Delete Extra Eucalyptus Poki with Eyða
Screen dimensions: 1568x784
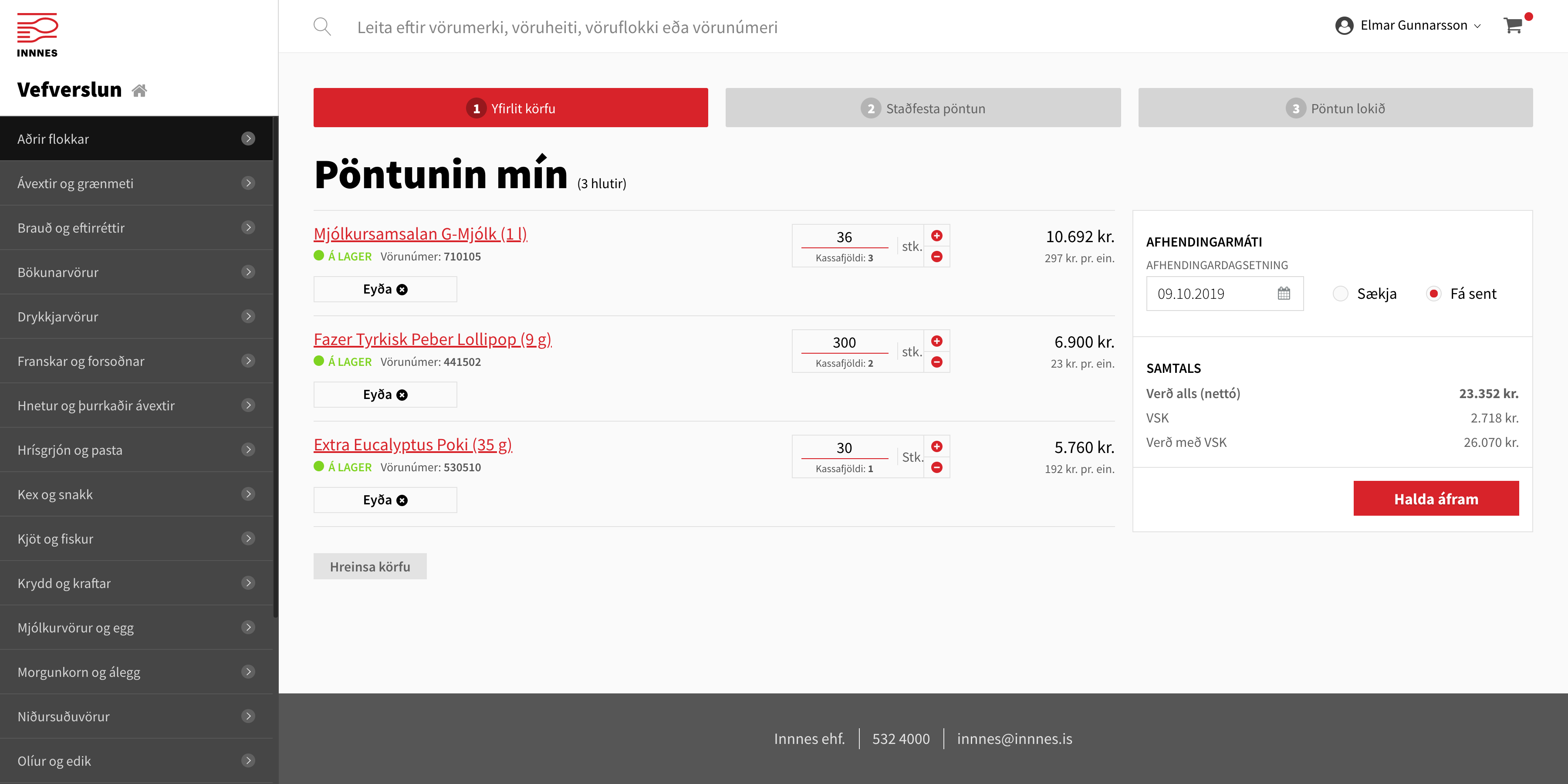click(385, 500)
